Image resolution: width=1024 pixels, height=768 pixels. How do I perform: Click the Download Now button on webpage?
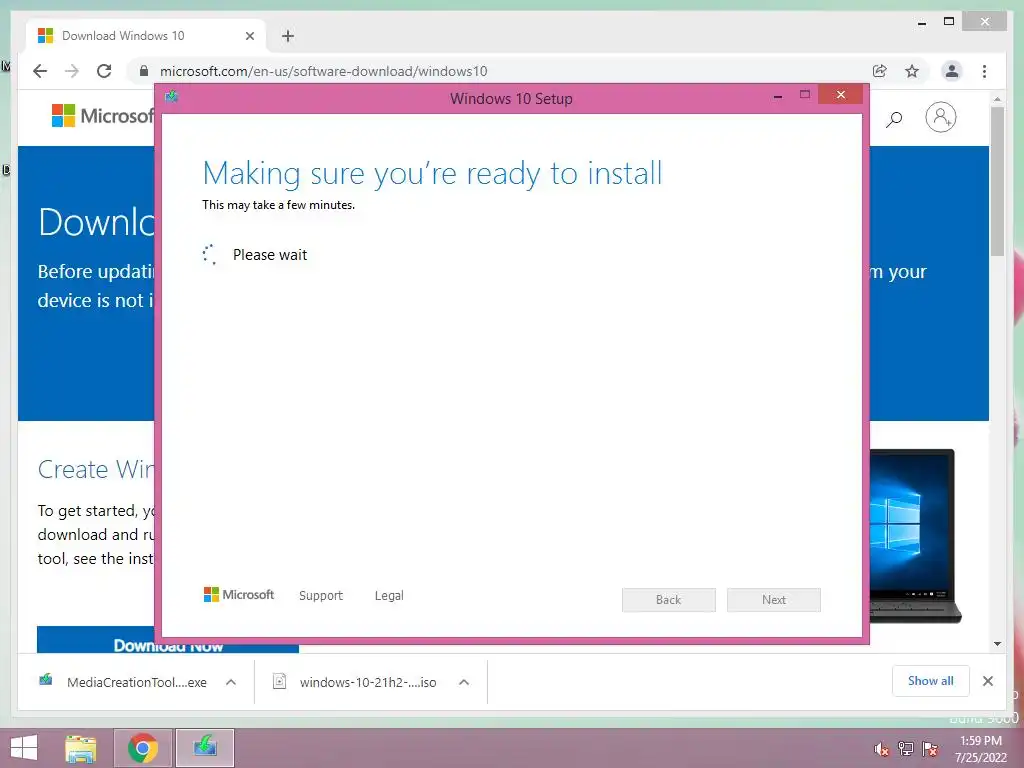168,640
